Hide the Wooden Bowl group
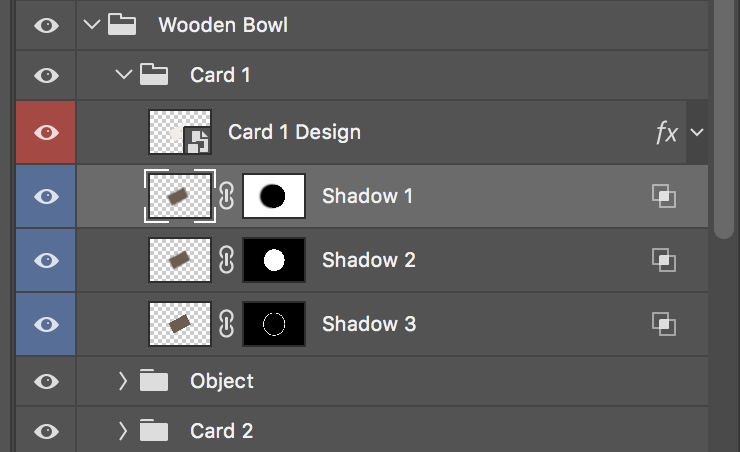740x452 pixels. click(x=46, y=25)
